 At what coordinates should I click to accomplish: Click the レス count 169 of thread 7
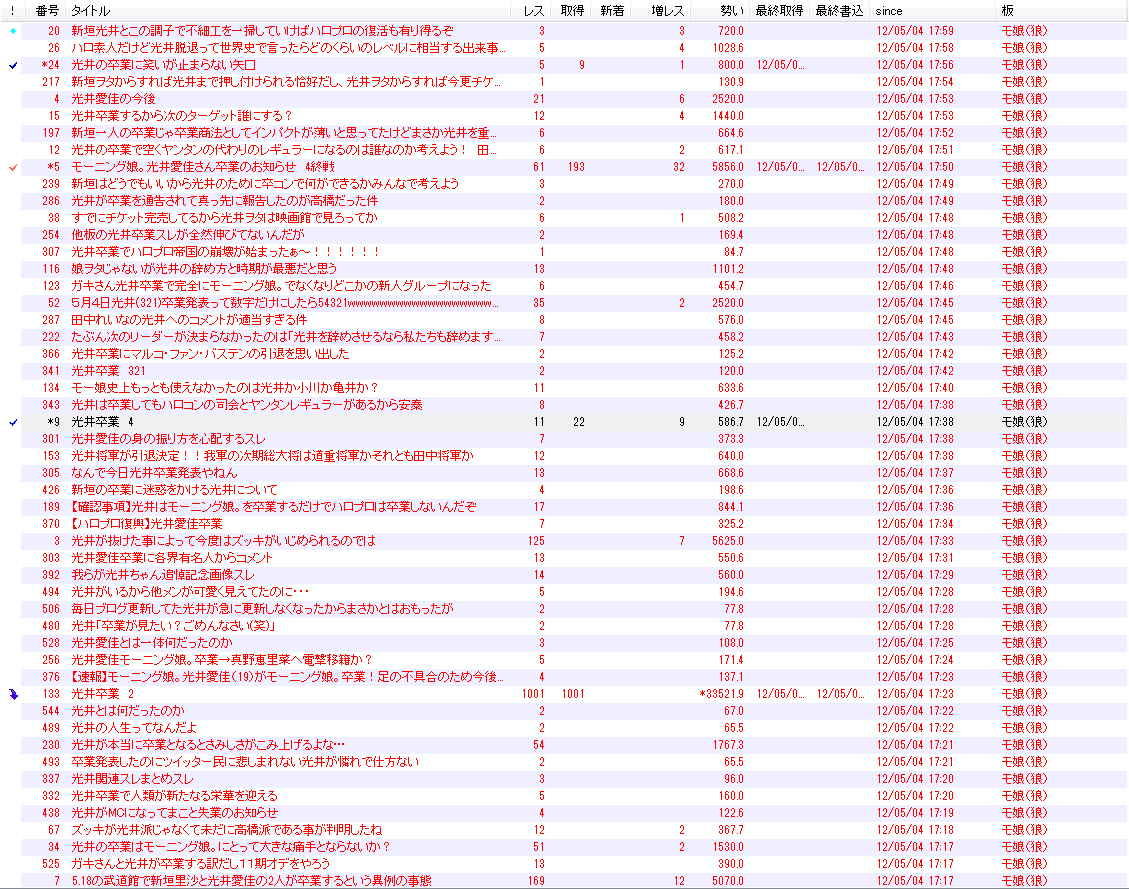pyautogui.click(x=536, y=881)
